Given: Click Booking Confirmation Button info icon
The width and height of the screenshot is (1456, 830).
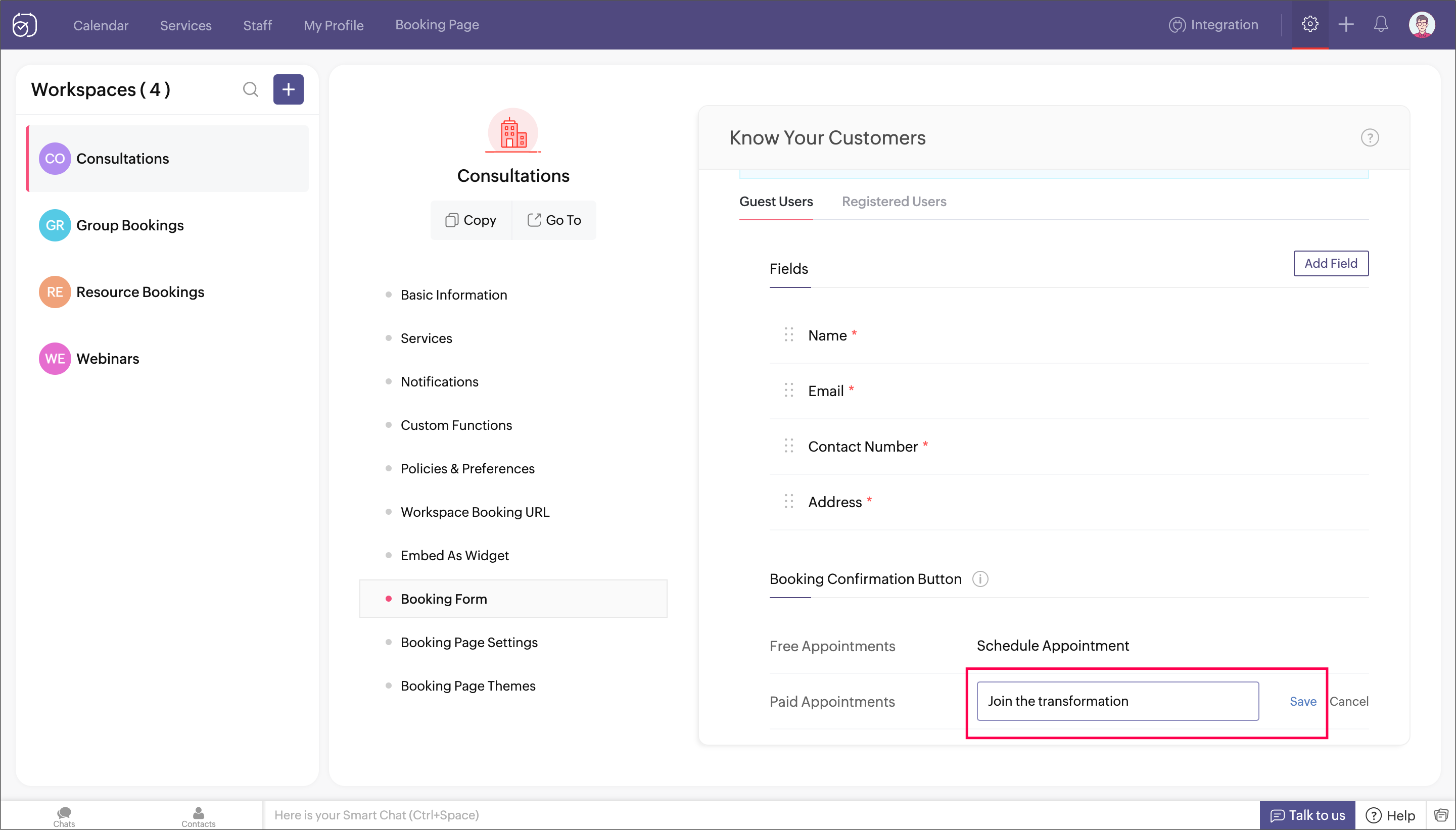Looking at the screenshot, I should point(980,579).
